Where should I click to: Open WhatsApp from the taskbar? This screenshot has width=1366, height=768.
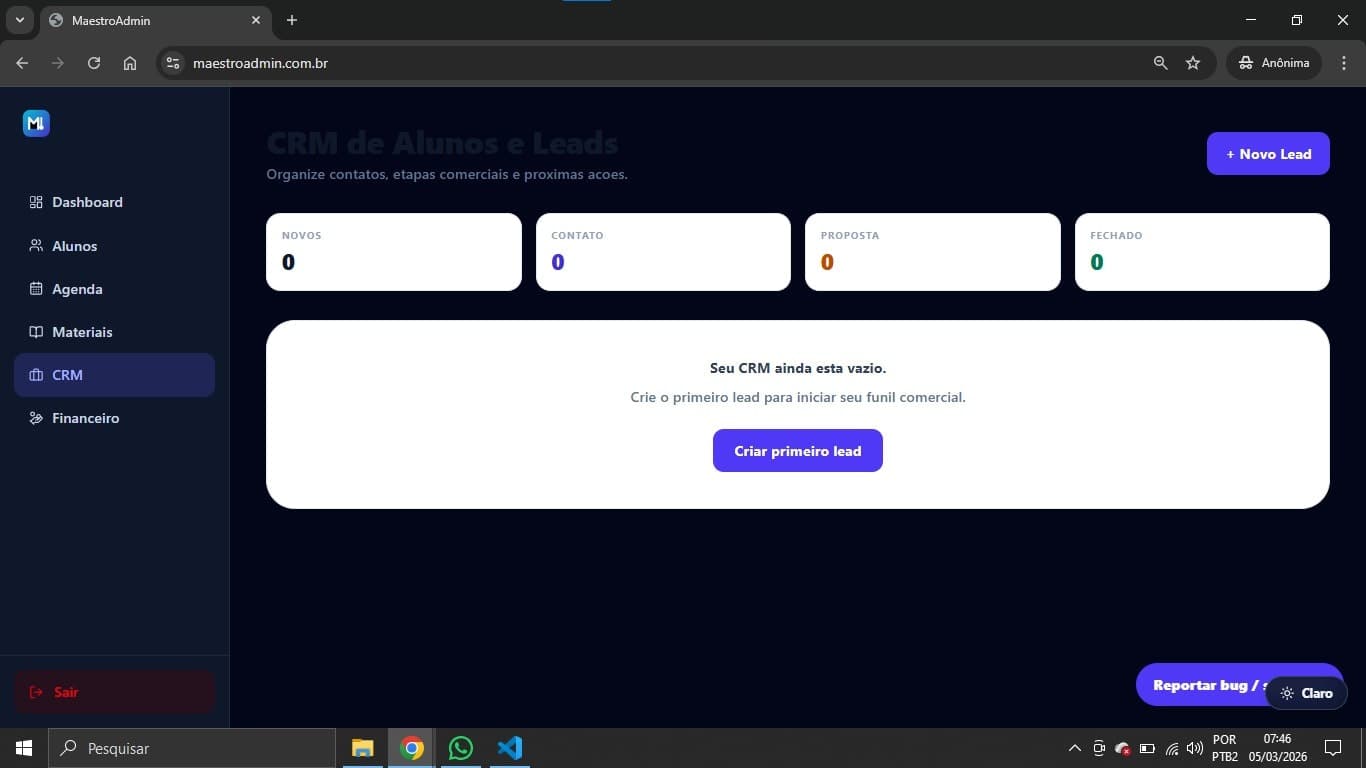[x=460, y=747]
